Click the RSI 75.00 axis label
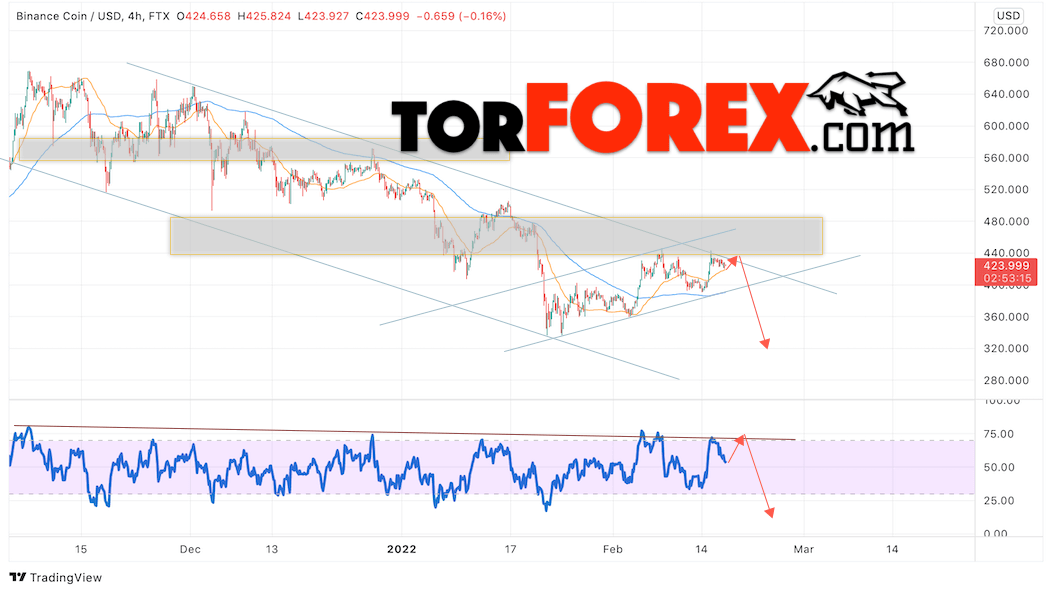 (x=998, y=434)
